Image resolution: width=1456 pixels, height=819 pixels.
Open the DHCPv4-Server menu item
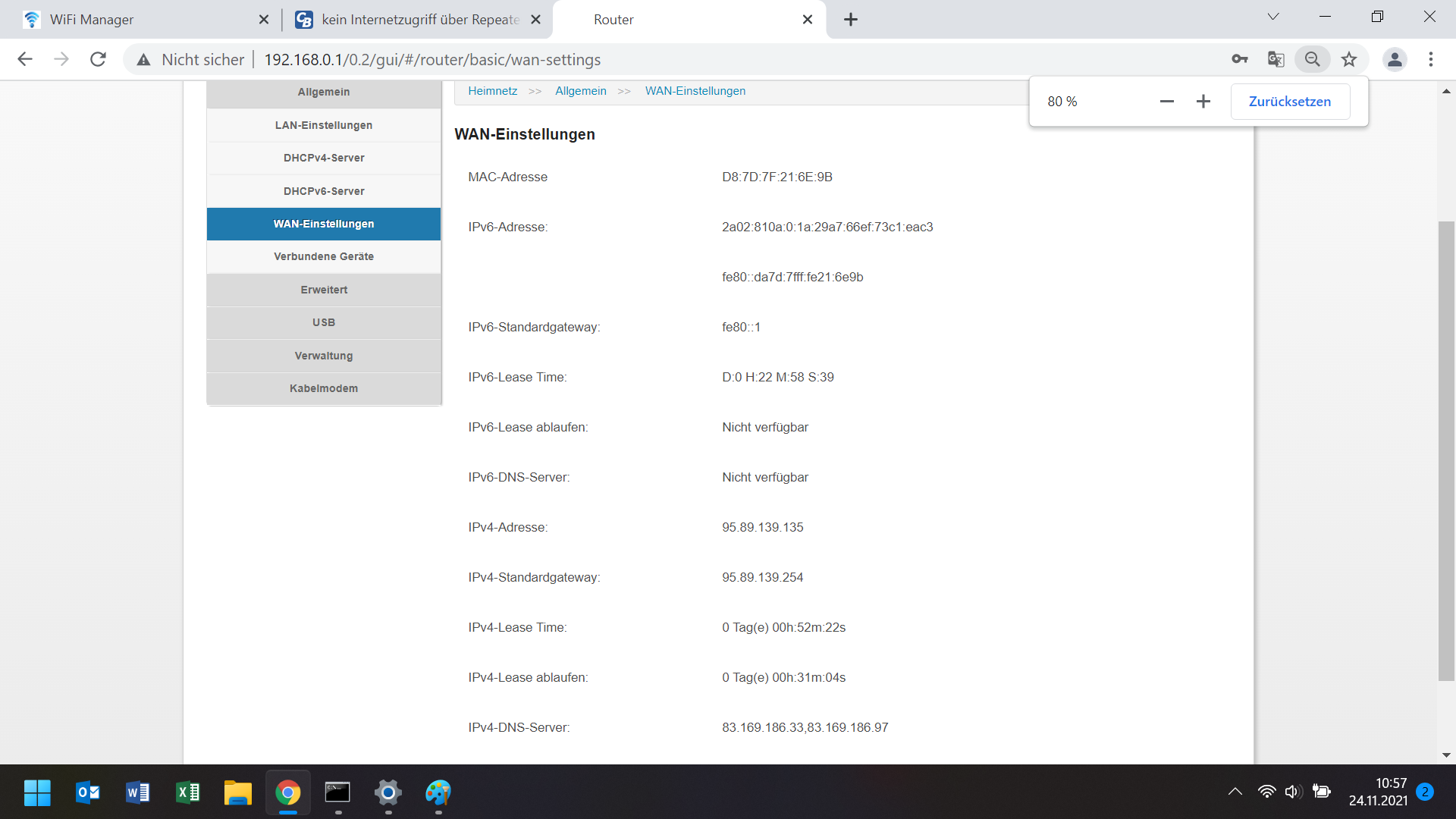[324, 158]
